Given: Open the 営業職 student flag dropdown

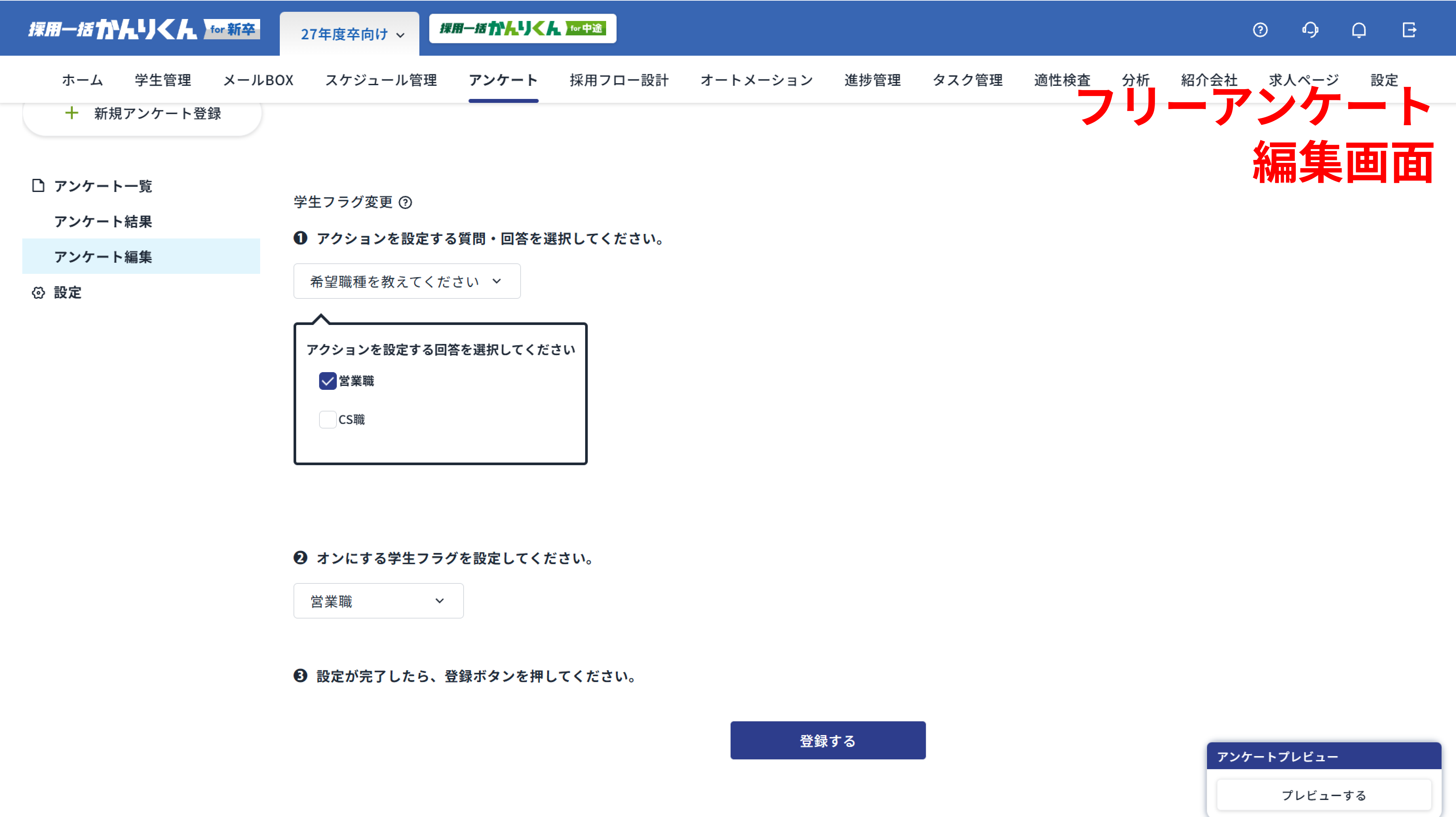Looking at the screenshot, I should (378, 600).
